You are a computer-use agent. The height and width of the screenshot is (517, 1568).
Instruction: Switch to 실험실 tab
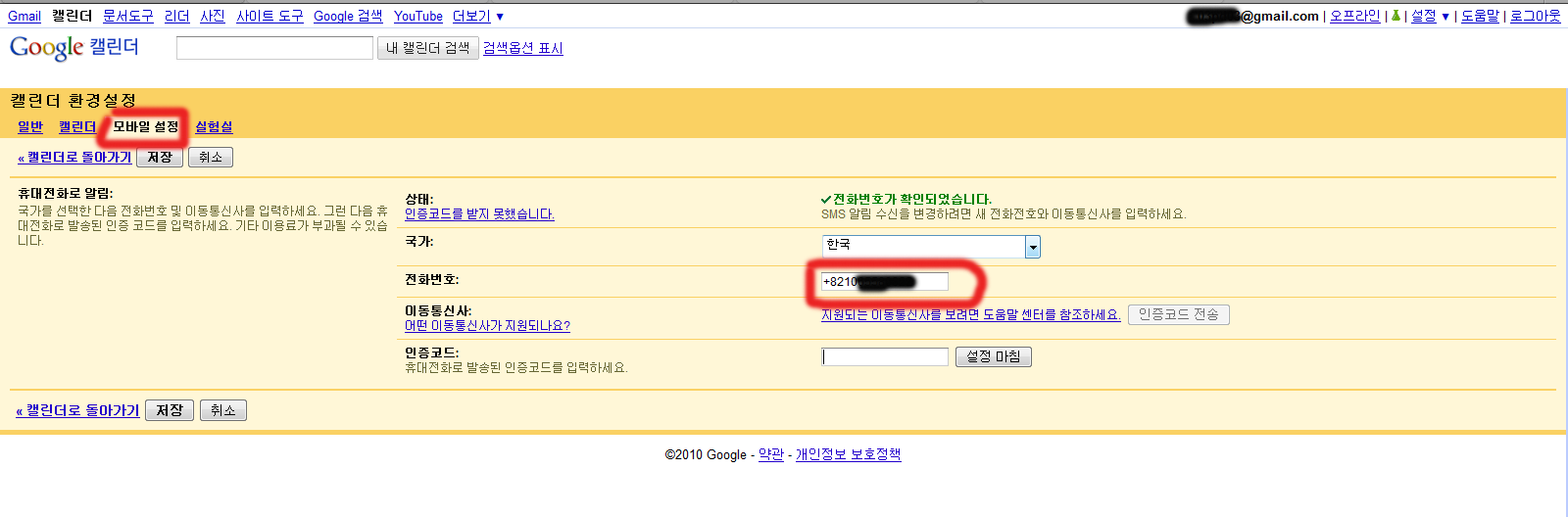(x=214, y=127)
